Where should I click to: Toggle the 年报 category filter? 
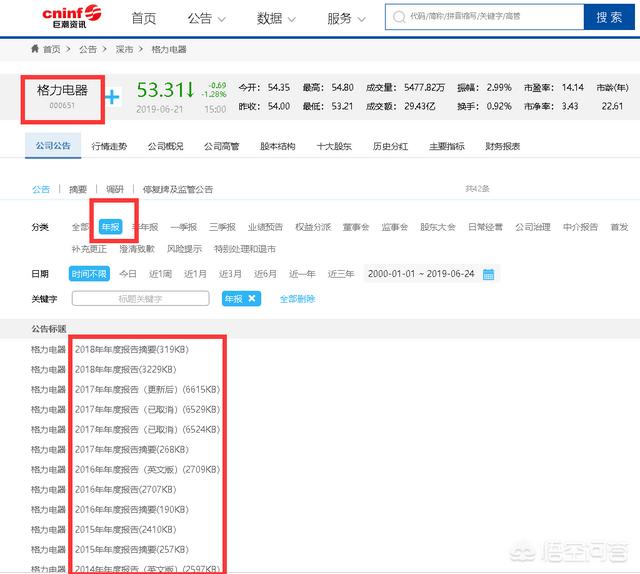click(x=111, y=227)
